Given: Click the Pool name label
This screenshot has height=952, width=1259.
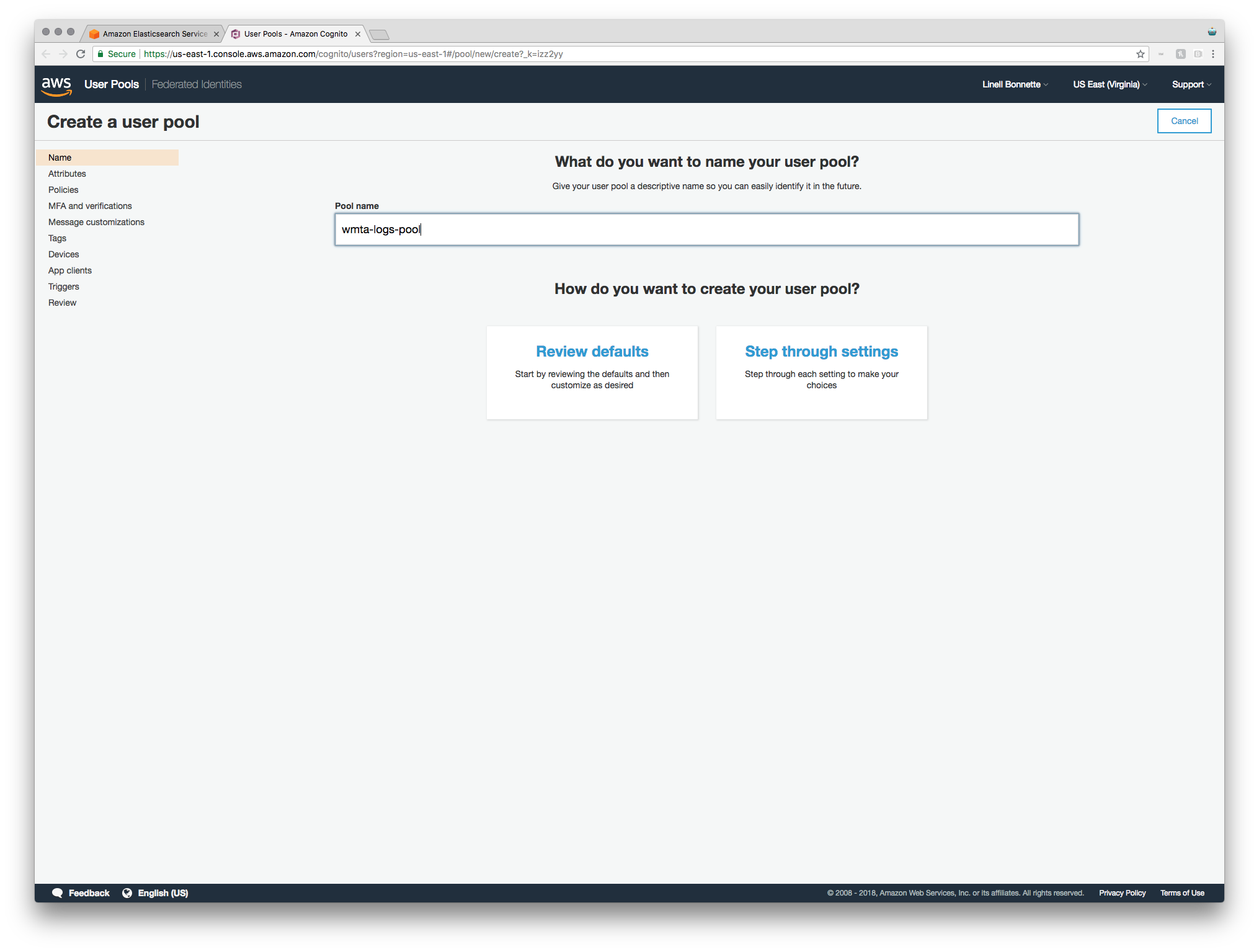Looking at the screenshot, I should (x=357, y=206).
